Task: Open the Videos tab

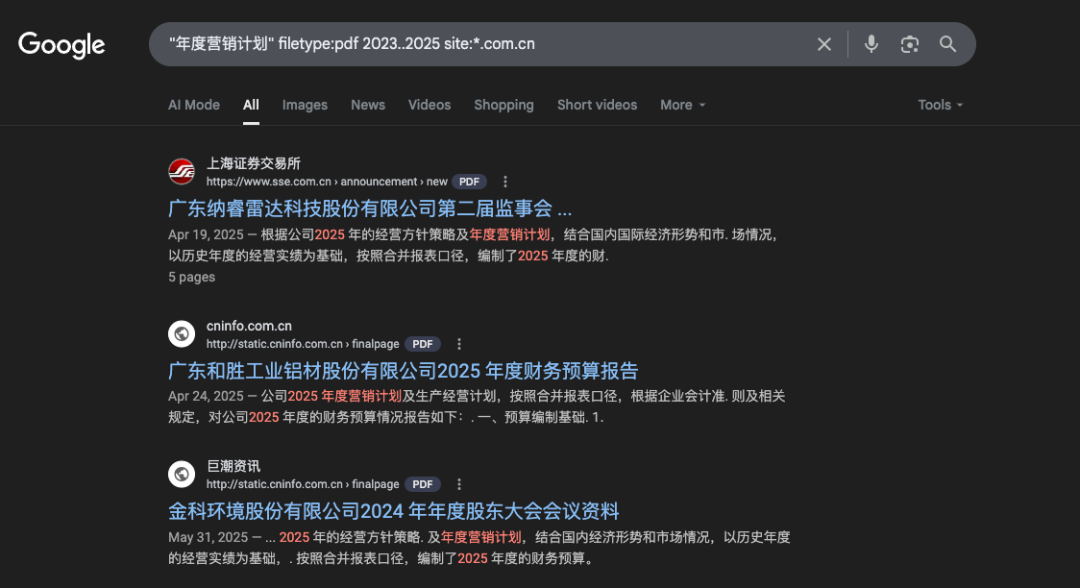Action: click(429, 105)
